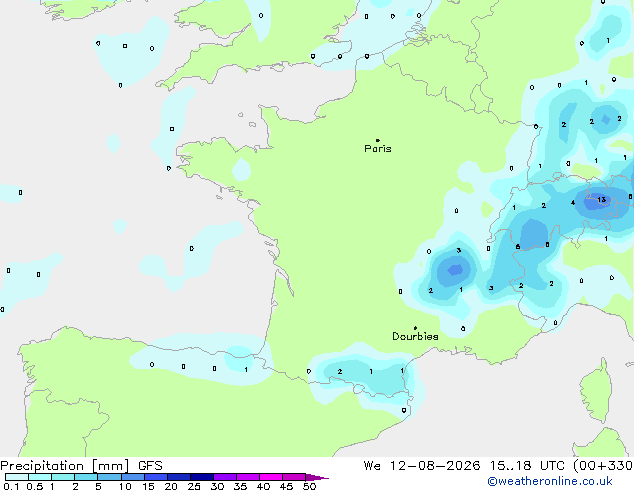Click the forecast date We 12-08-2026
The image size is (634, 490).
click(x=422, y=466)
